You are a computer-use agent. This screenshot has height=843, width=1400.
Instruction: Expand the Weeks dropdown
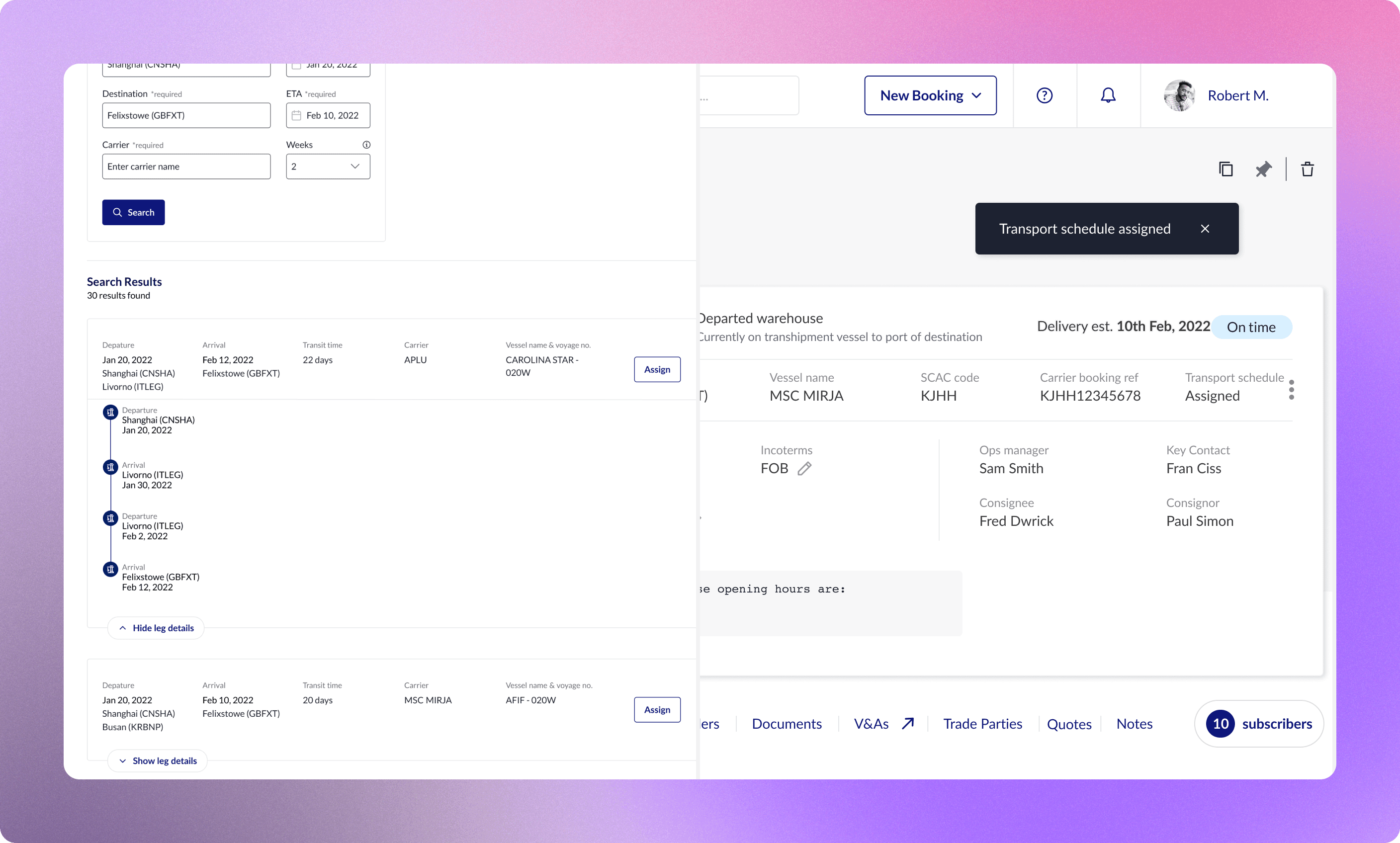coord(328,167)
